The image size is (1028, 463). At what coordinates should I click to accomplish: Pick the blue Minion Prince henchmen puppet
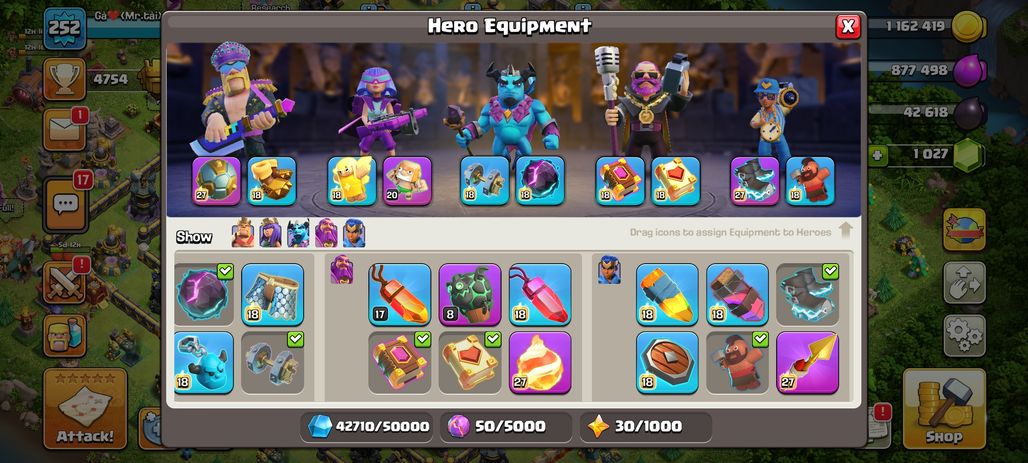pyautogui.click(x=204, y=362)
